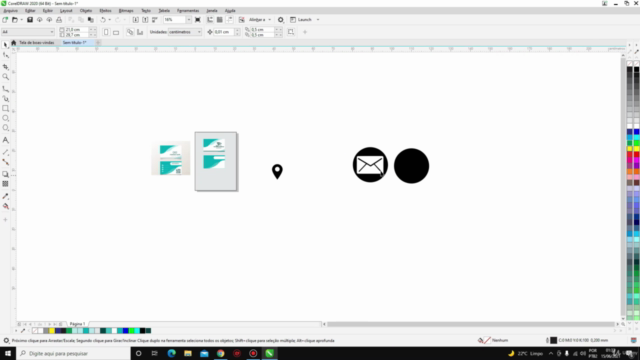Expand the Launch dropdown arrow

point(318,20)
